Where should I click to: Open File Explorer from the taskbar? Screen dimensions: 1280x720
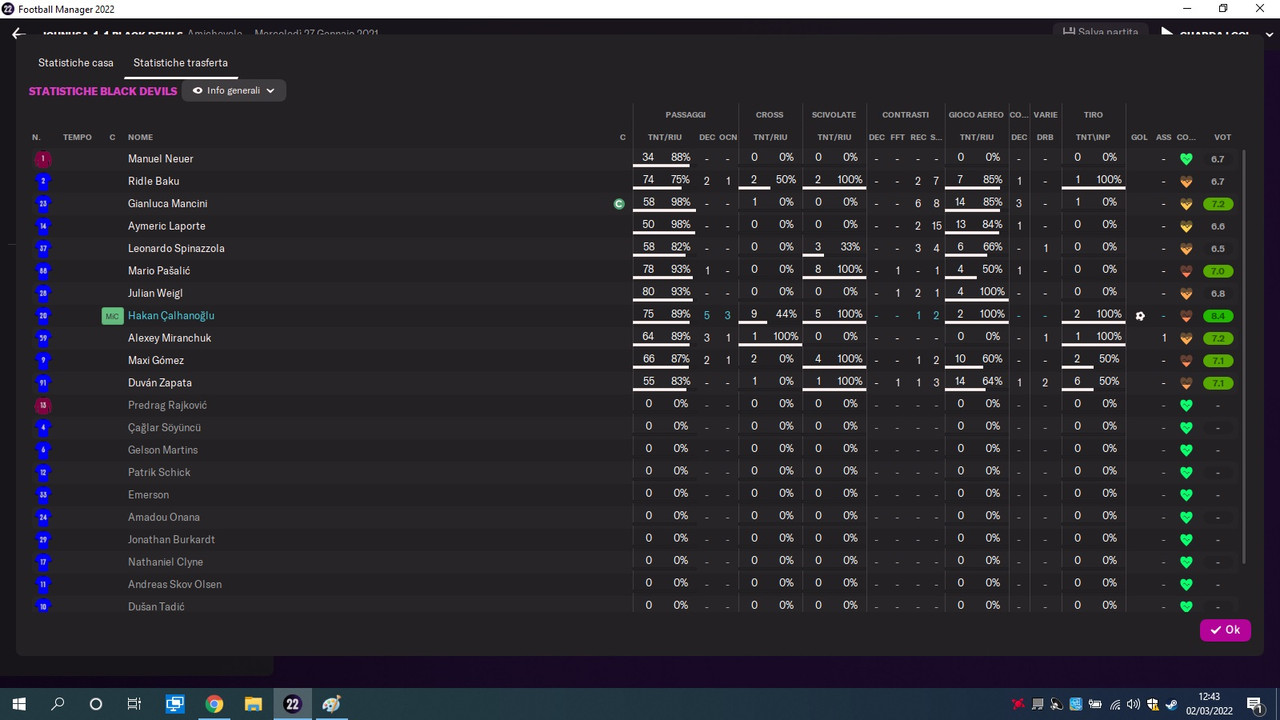(253, 704)
